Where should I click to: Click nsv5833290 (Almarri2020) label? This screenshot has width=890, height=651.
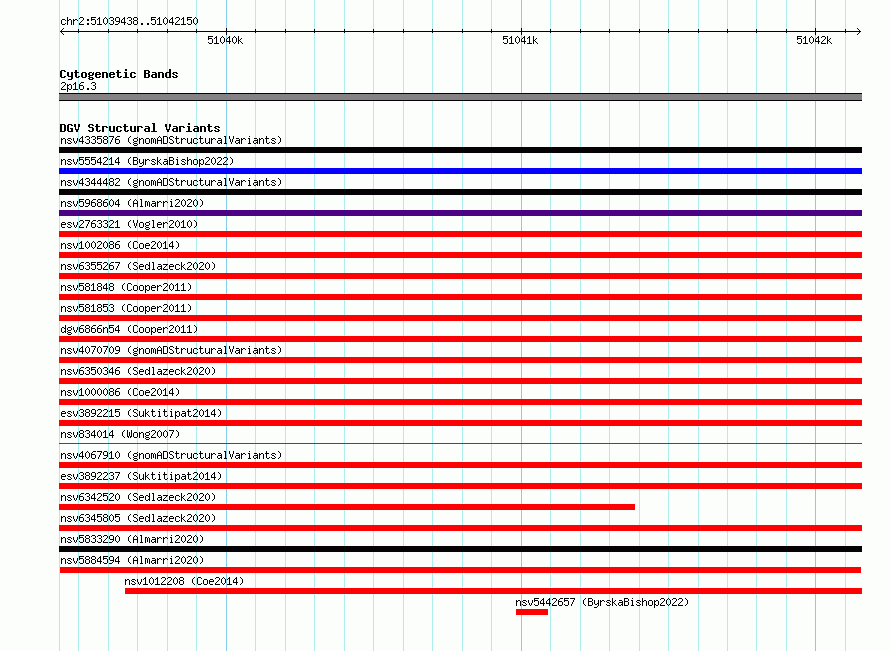click(x=132, y=539)
